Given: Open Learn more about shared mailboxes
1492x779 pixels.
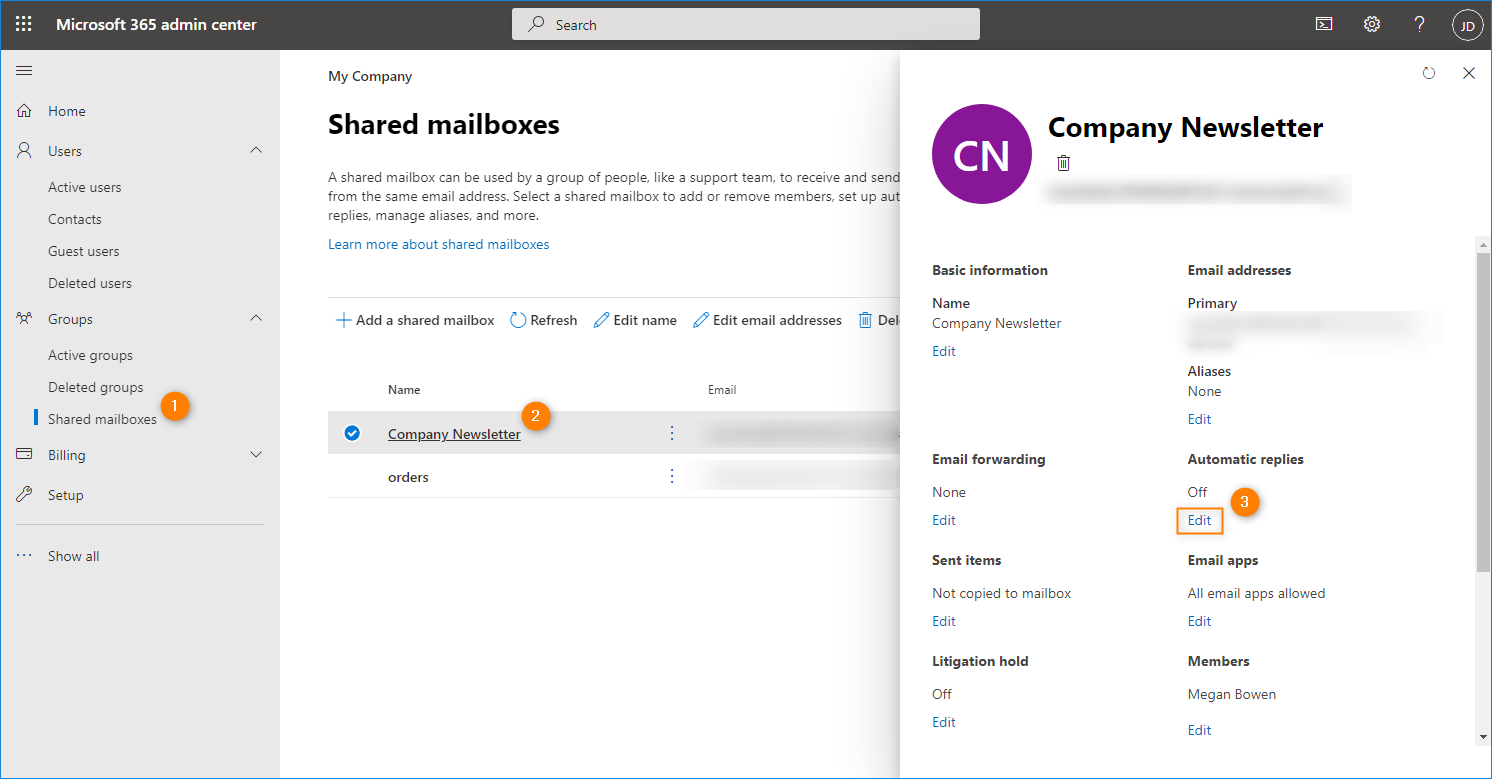Looking at the screenshot, I should [x=439, y=243].
